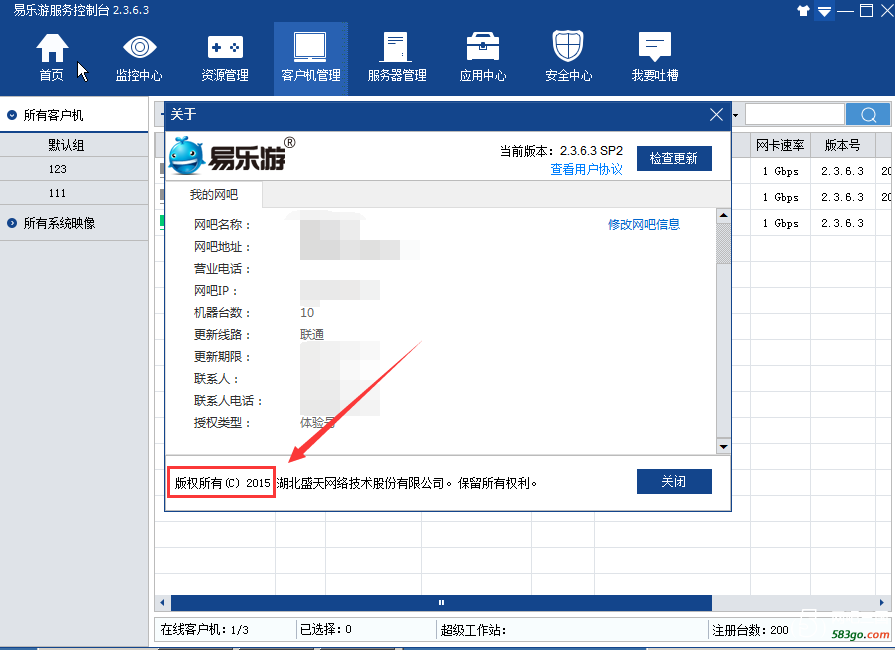This screenshot has width=895, height=650.
Task: Click the 易乐游服务控制台 2.3.6.3 window title
Action: [81, 10]
